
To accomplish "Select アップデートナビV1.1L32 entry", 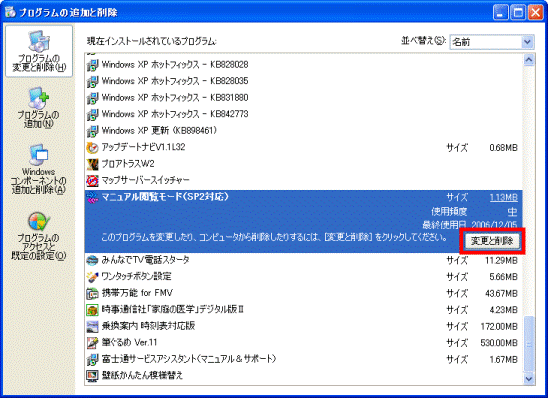I will coord(303,147).
